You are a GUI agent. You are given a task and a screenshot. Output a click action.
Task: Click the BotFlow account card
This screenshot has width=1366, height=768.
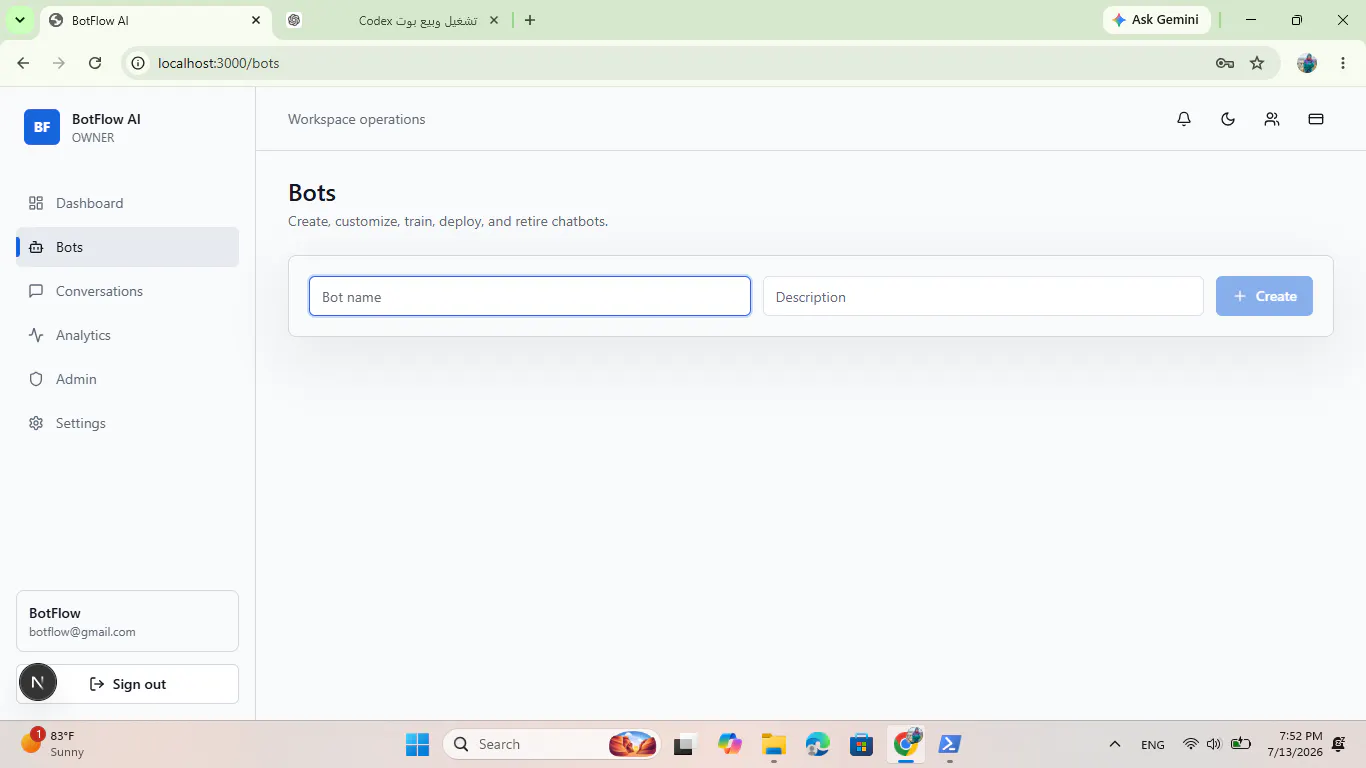(127, 621)
